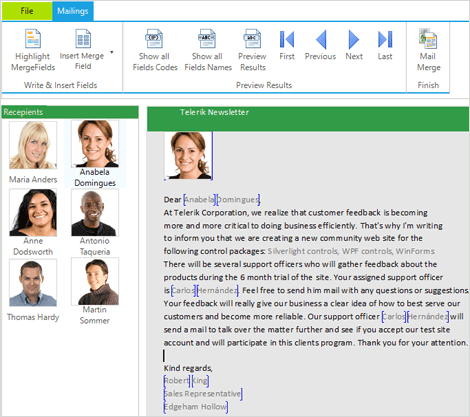Click the 'Sales Representative' merge field
This screenshot has height=417, width=470.
click(203, 394)
